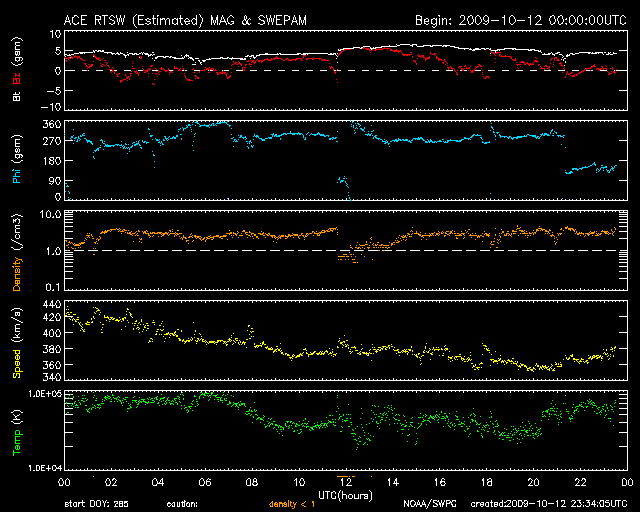Click the 'NOAA/SWPC' credit text
This screenshot has width=640, height=512.
tap(430, 504)
